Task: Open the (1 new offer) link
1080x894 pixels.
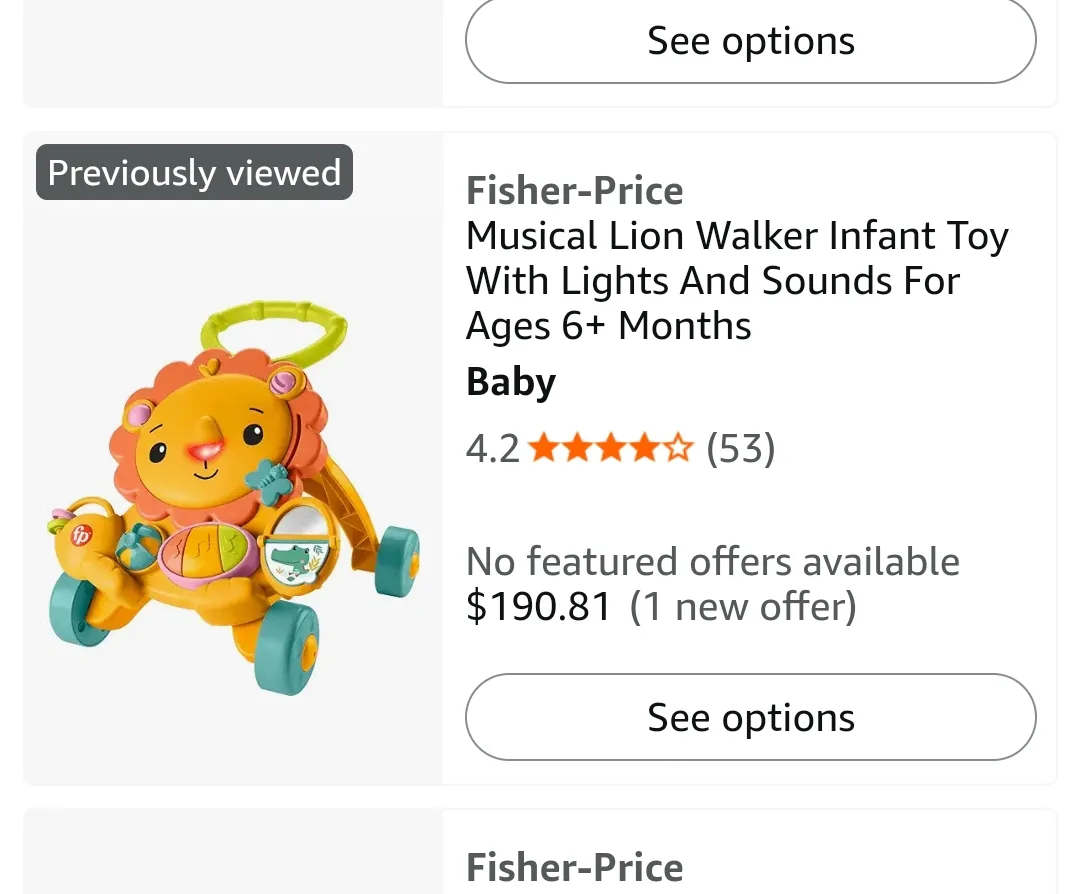Action: [x=742, y=607]
